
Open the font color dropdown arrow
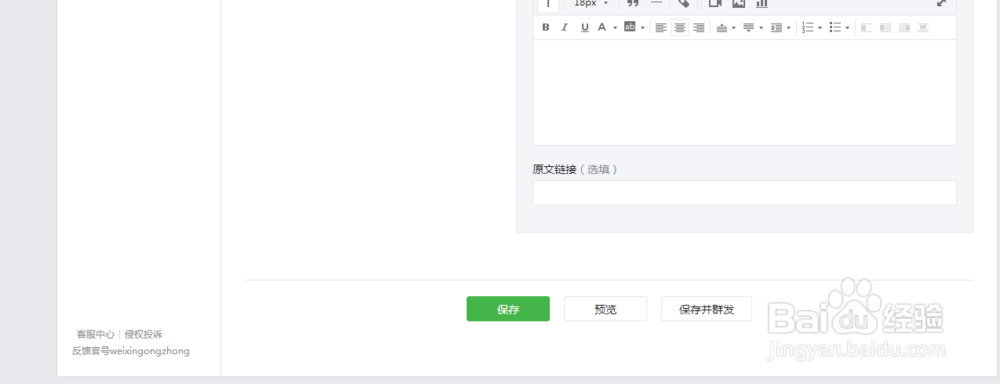point(615,27)
